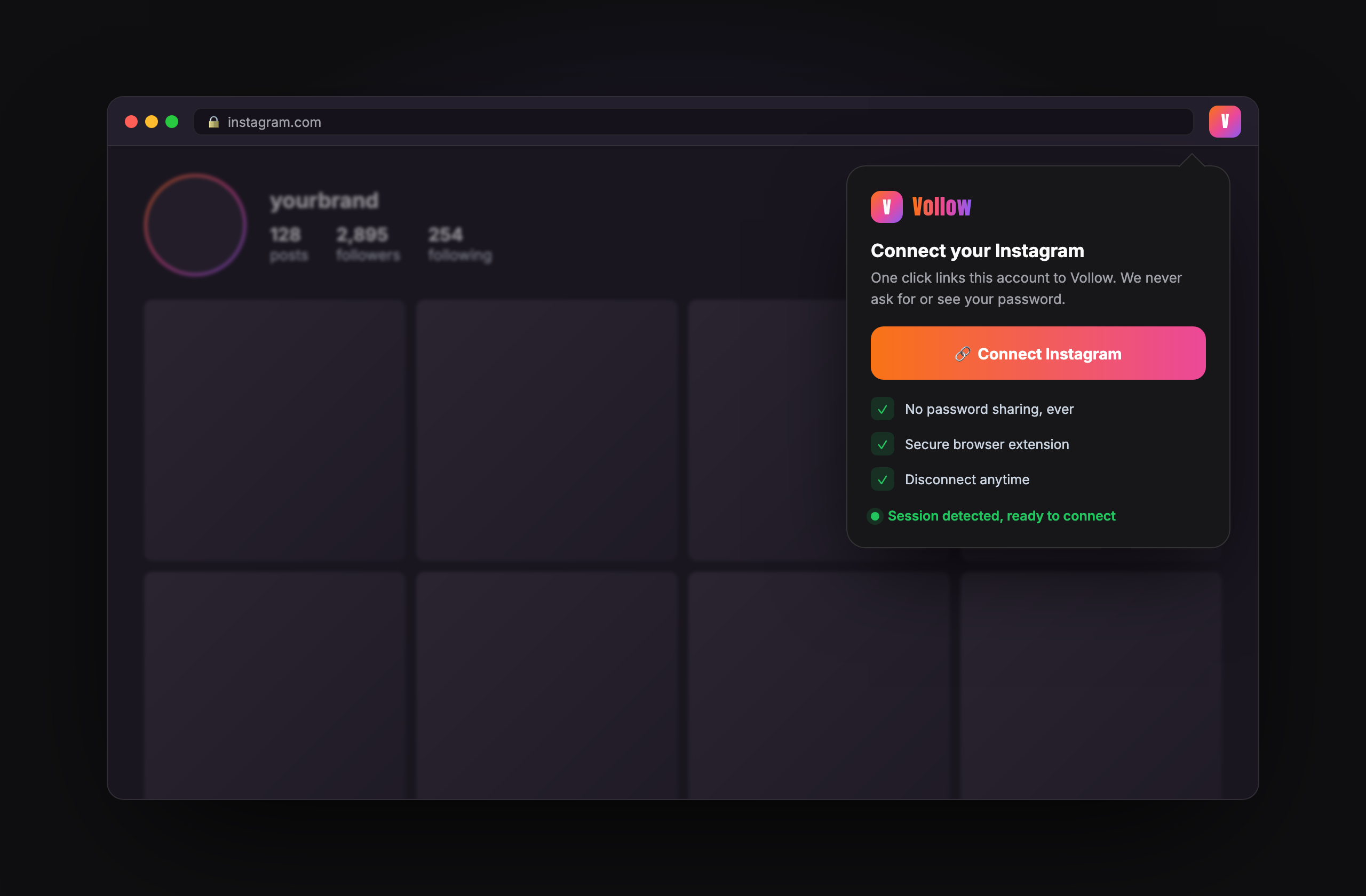
Task: Click the blurred yourbrand profile avatar
Action: (x=195, y=225)
